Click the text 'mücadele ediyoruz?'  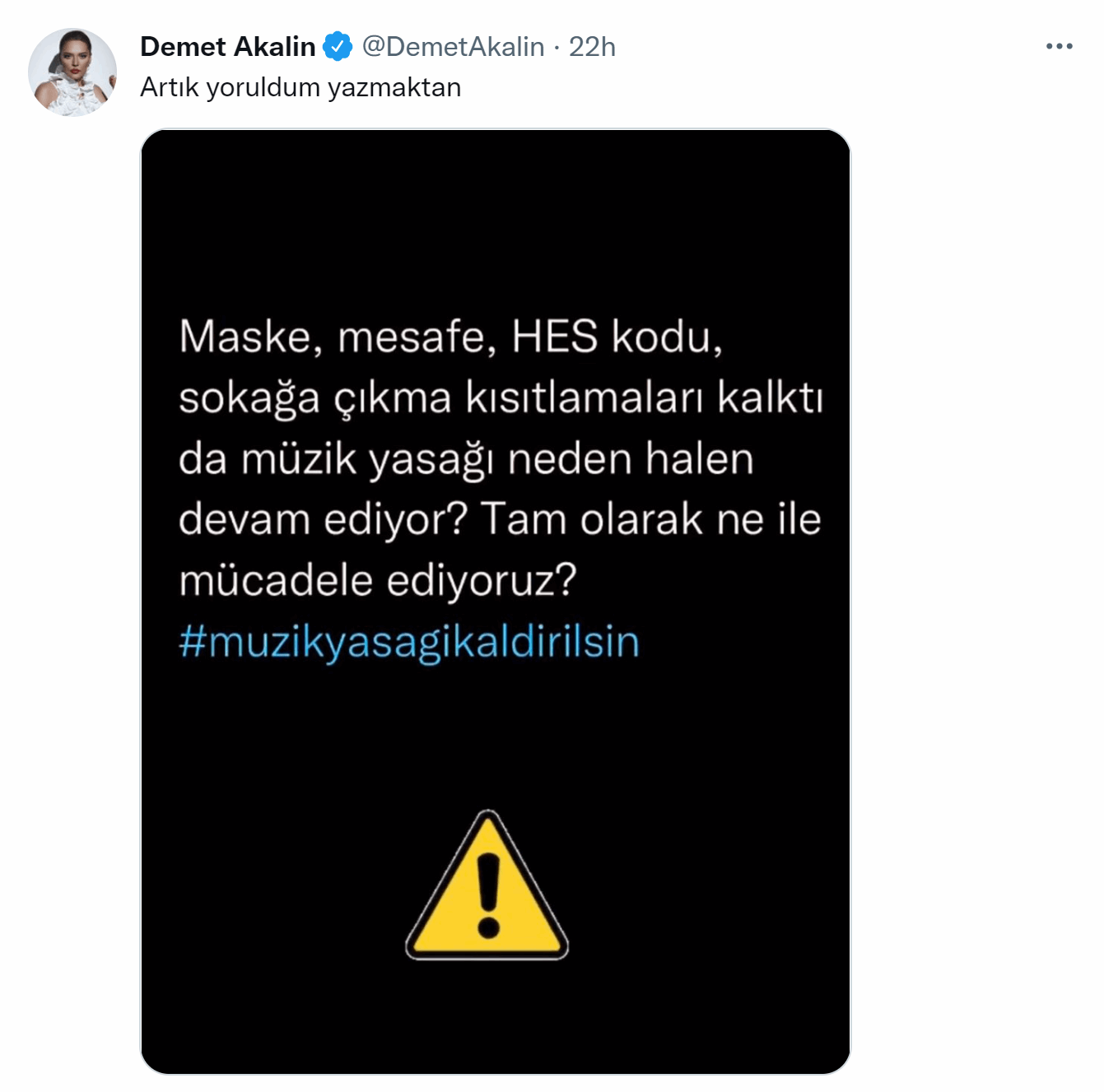(x=378, y=581)
